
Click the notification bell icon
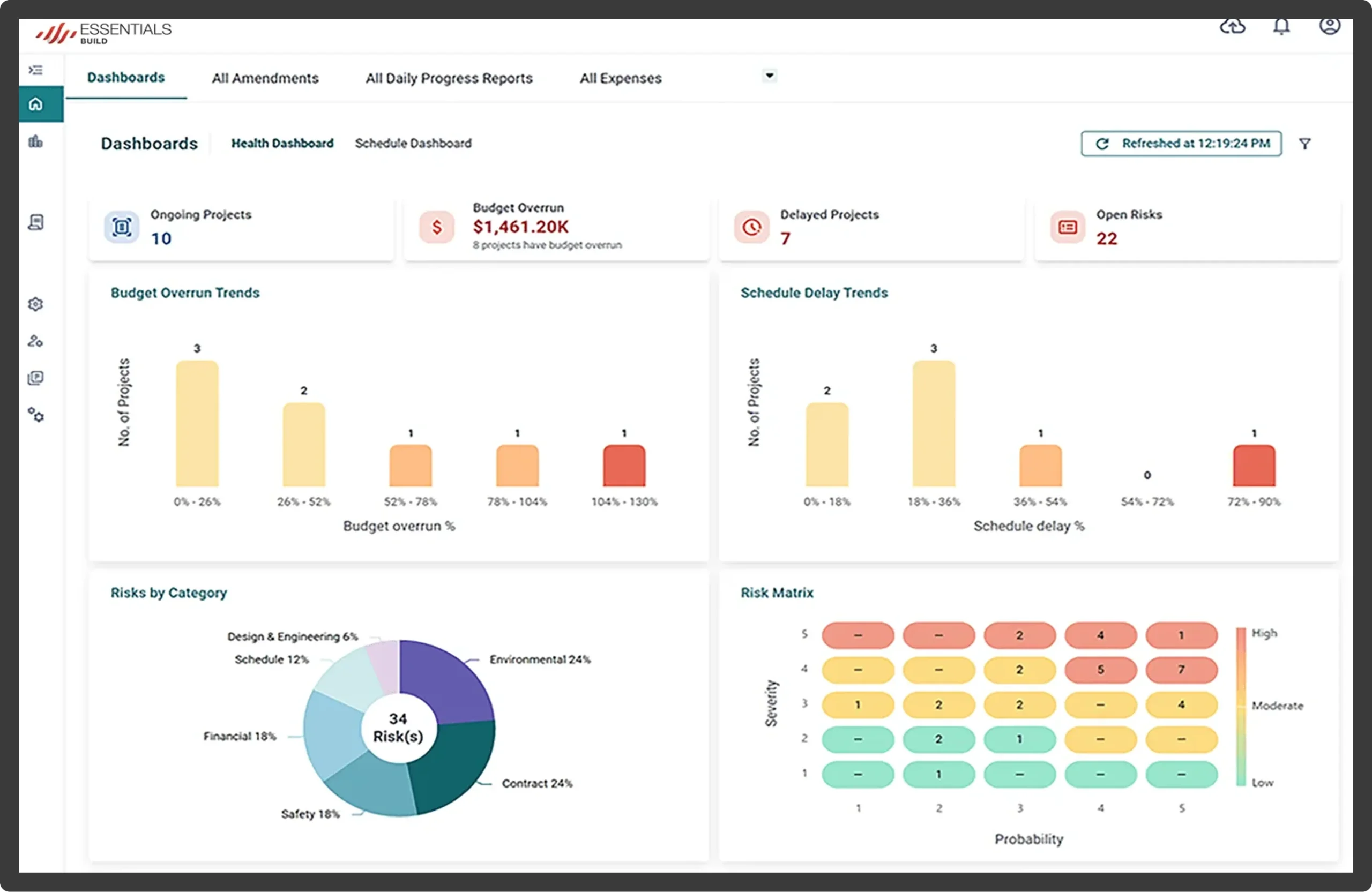click(x=1281, y=26)
